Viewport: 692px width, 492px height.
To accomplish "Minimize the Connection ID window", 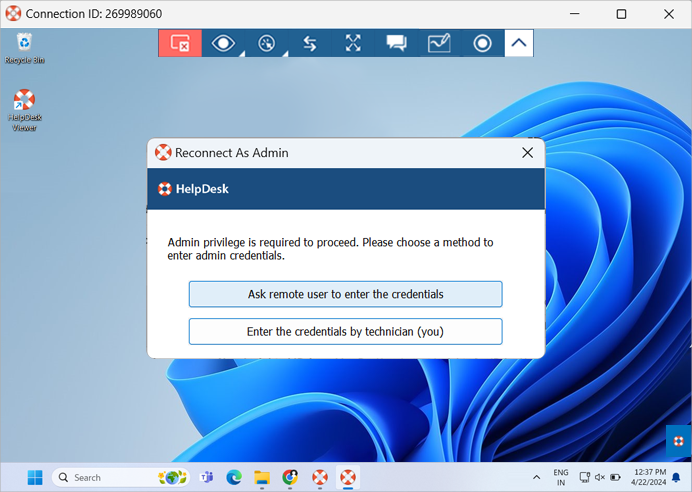I will click(x=575, y=14).
